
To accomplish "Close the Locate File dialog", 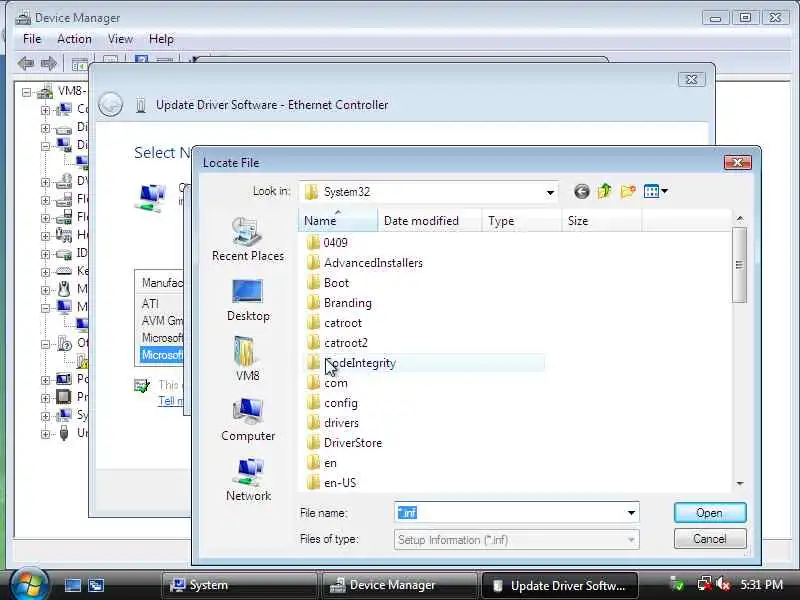I will 738,163.
